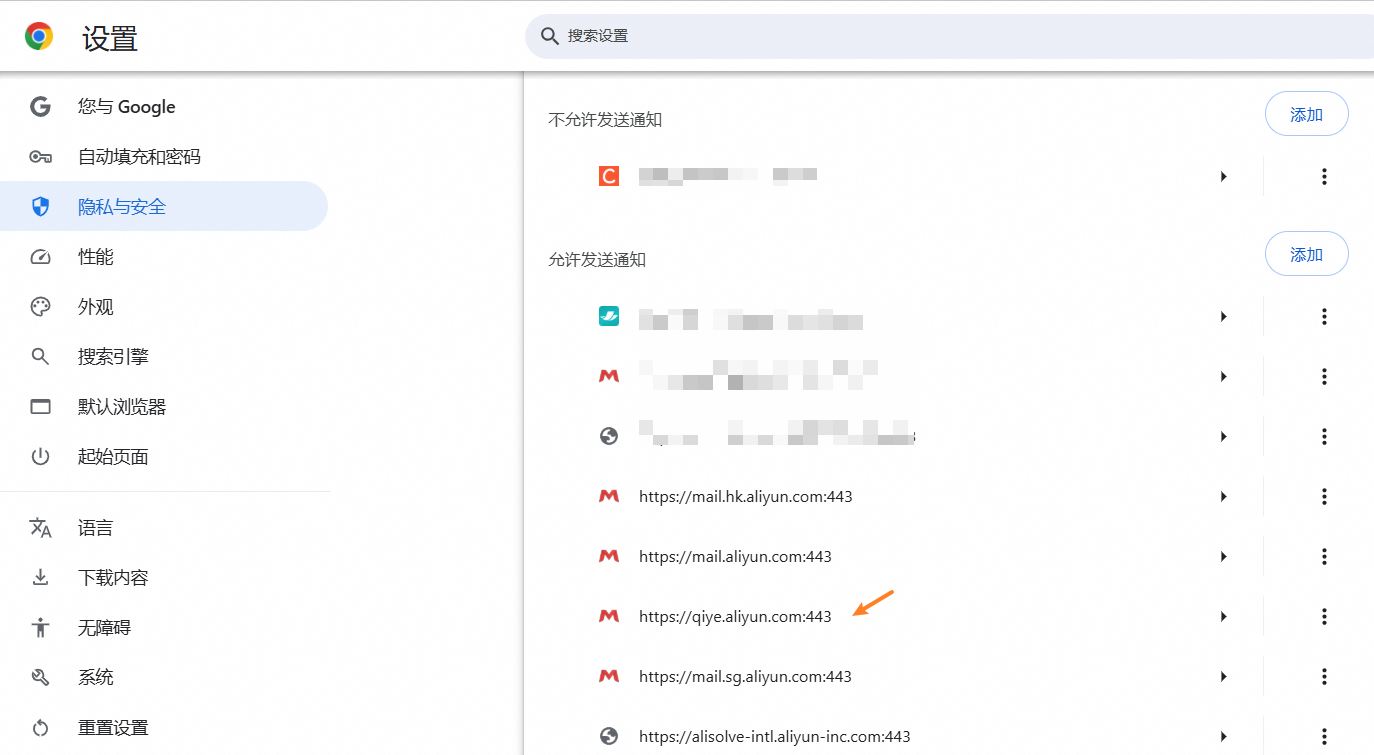The image size is (1374, 755).
Task: Click the 性能 speedometer icon
Action: point(40,257)
